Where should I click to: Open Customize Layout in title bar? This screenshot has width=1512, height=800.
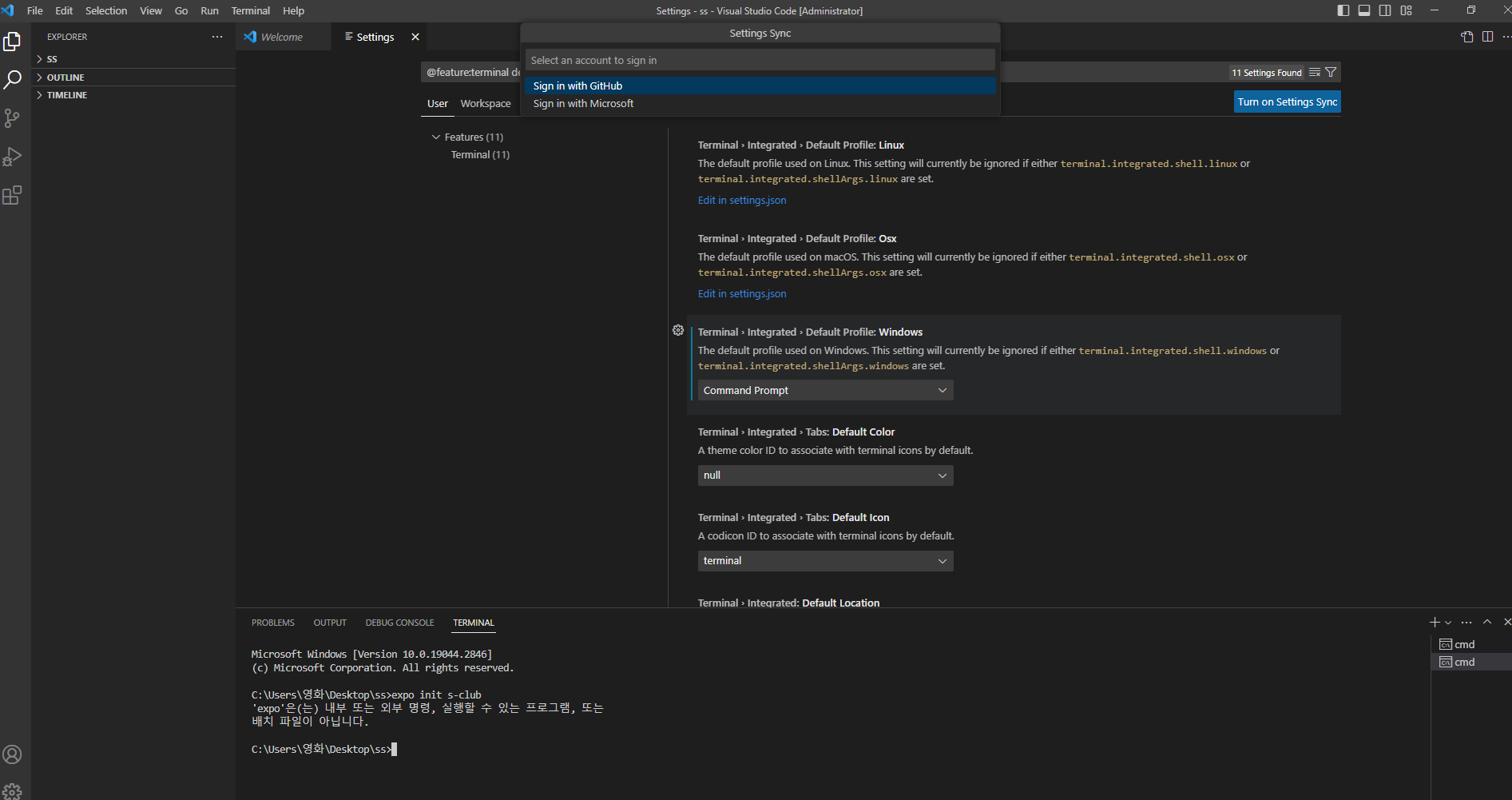tap(1407, 10)
